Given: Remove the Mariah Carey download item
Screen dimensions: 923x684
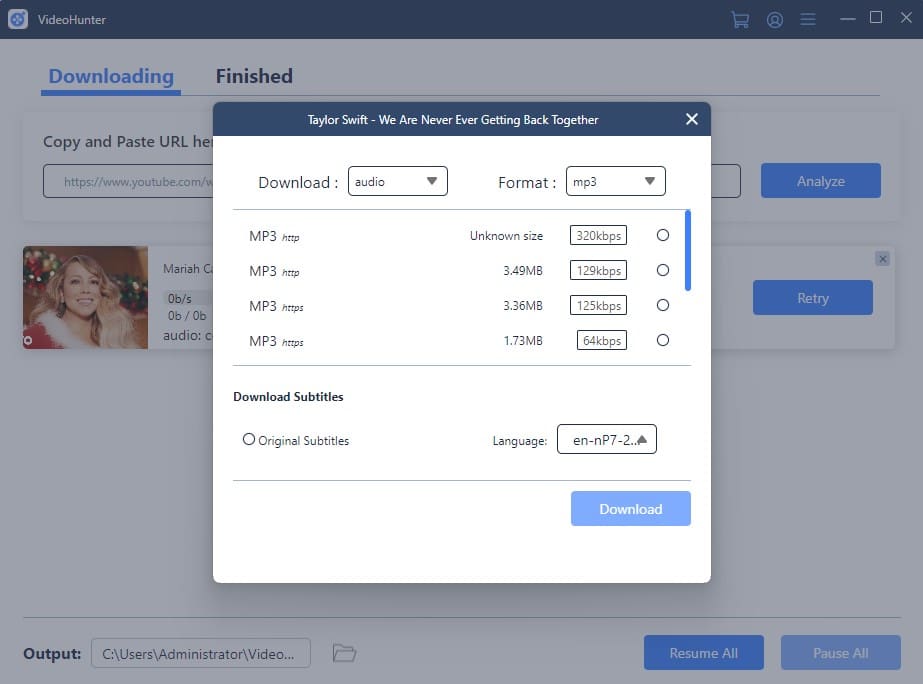Looking at the screenshot, I should (x=882, y=259).
